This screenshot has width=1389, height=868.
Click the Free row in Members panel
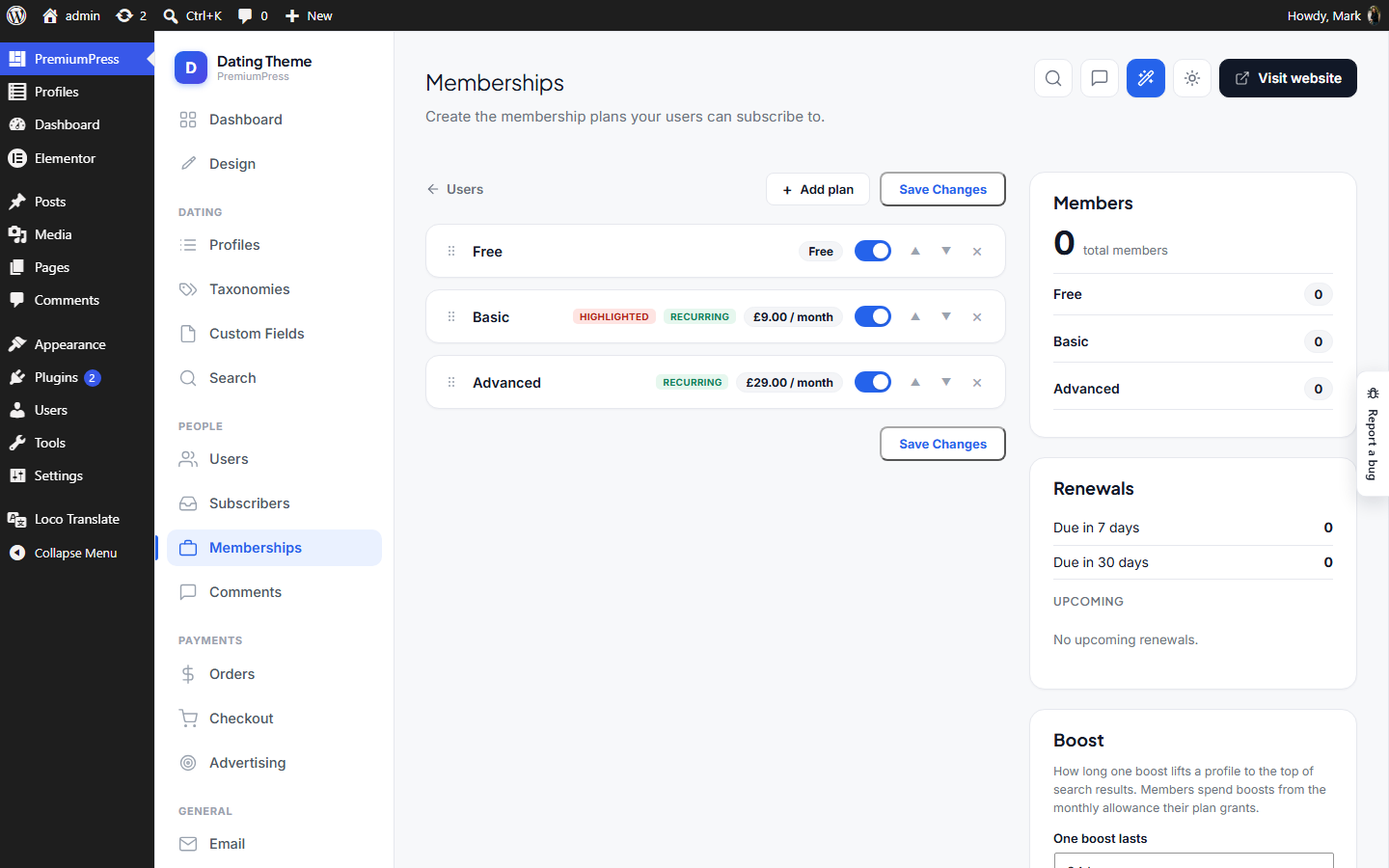pyautogui.click(x=1193, y=294)
